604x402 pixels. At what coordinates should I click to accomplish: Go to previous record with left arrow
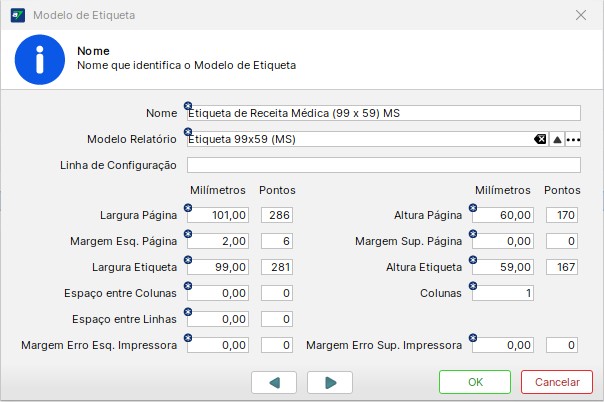pyautogui.click(x=274, y=382)
